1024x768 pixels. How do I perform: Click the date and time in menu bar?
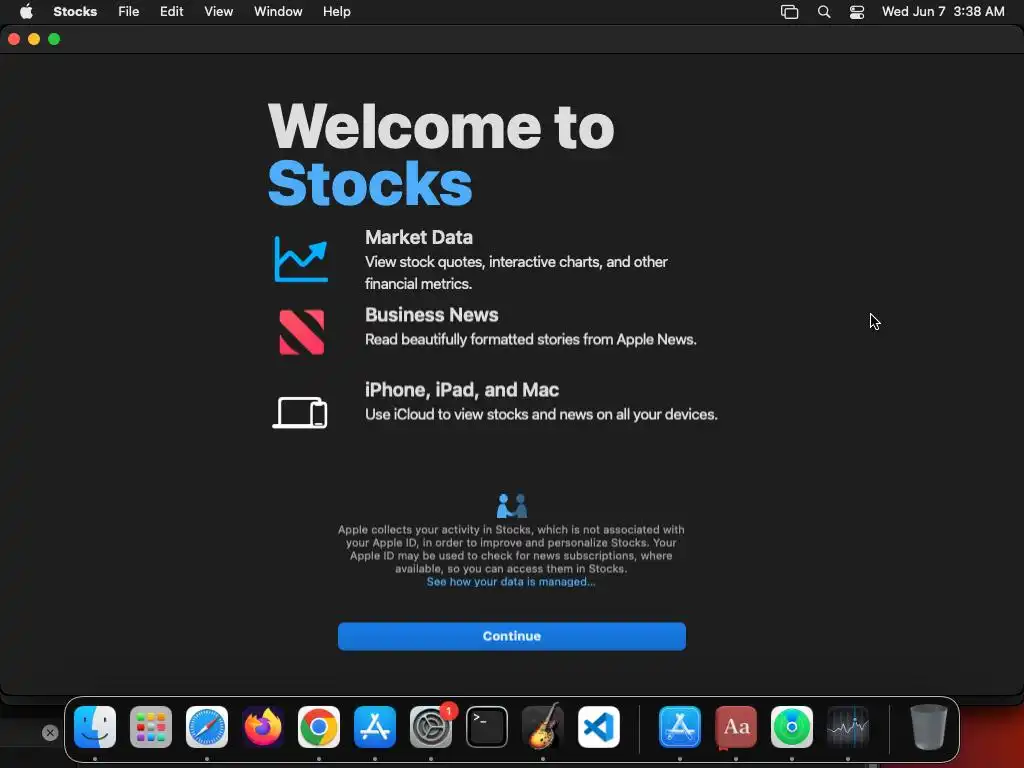(943, 12)
